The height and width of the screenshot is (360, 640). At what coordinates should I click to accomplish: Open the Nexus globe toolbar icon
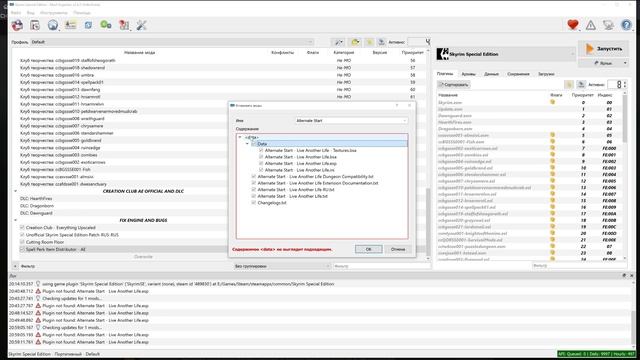coord(53,25)
